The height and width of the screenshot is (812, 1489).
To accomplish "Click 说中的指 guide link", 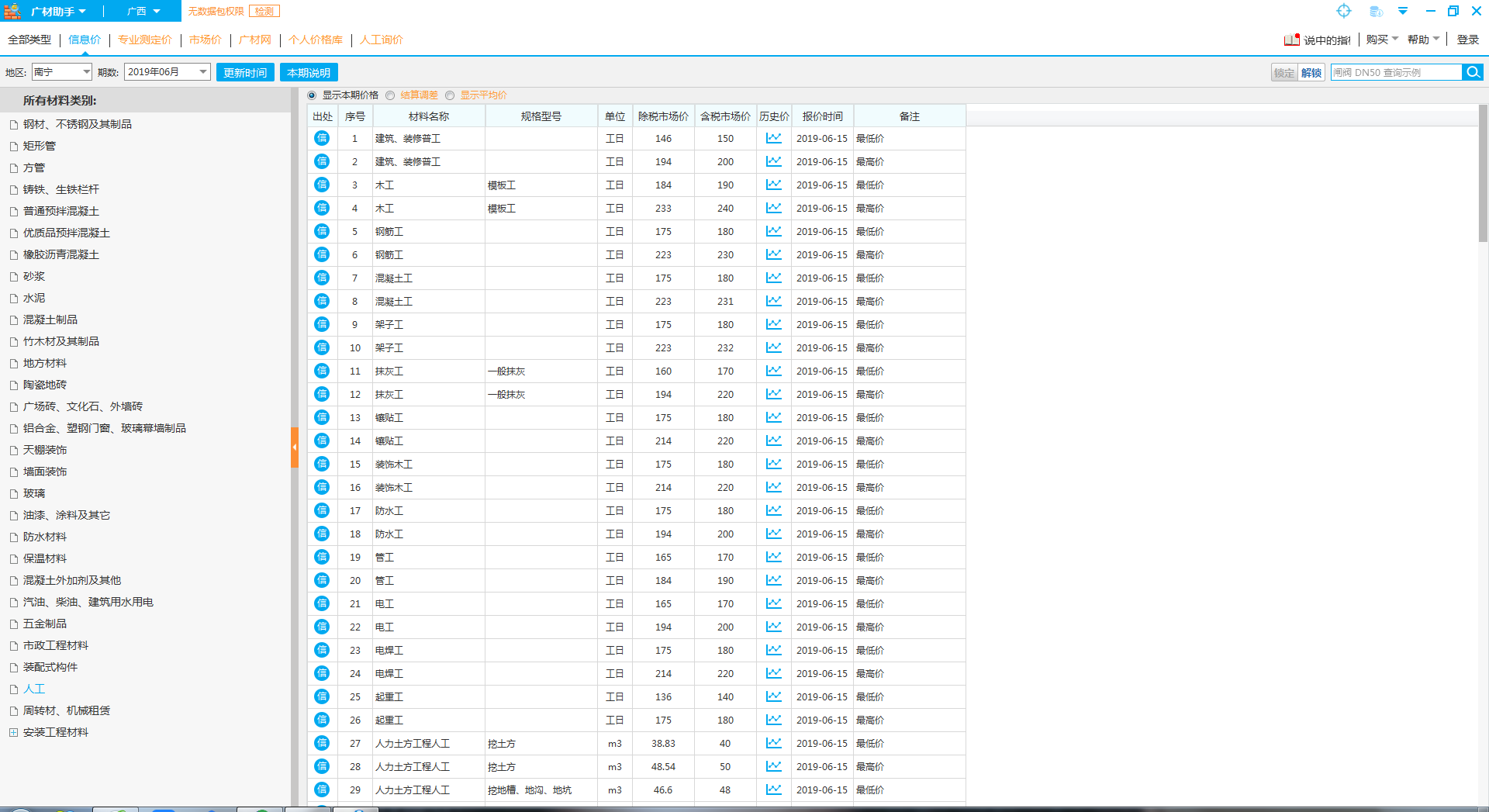I will [x=1326, y=40].
